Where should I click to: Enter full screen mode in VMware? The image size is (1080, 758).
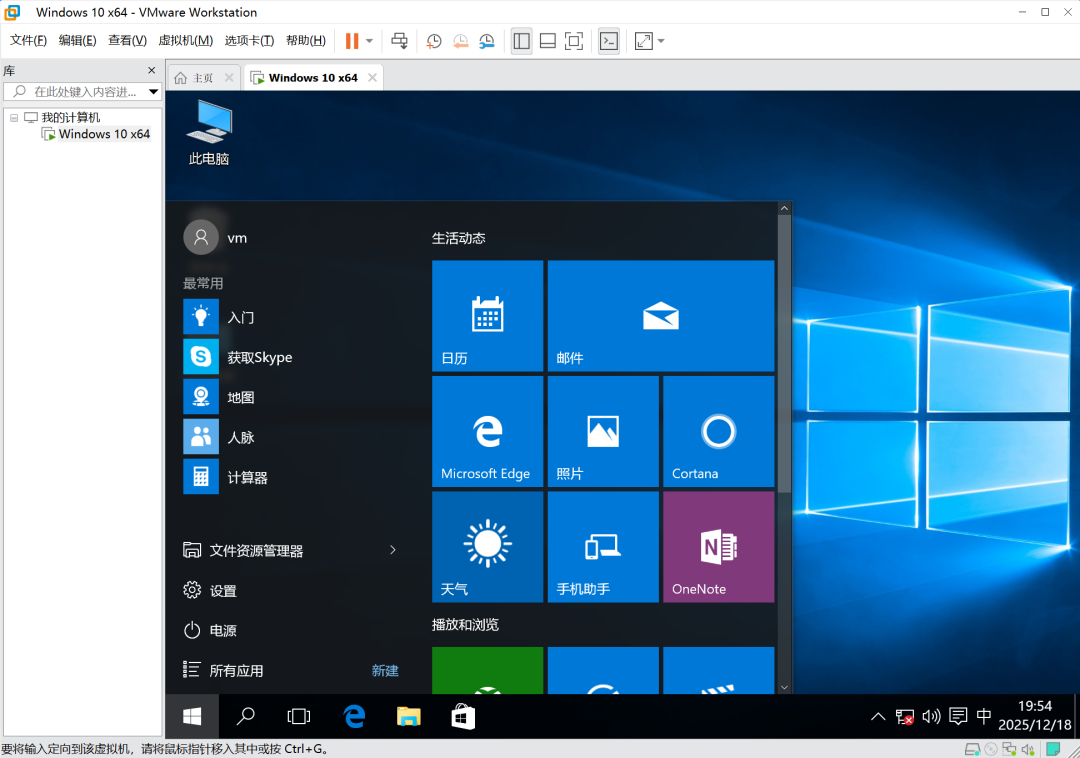(x=574, y=41)
